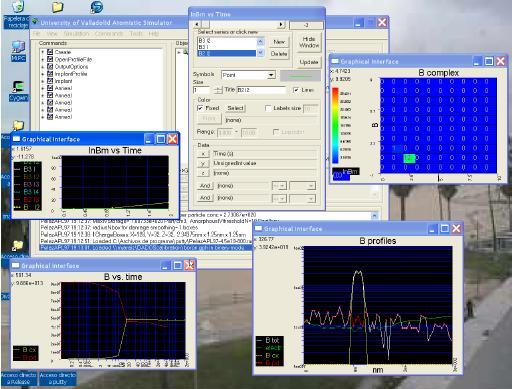512x389 pixels.
Task: Click the Select color button
Action: 235,108
